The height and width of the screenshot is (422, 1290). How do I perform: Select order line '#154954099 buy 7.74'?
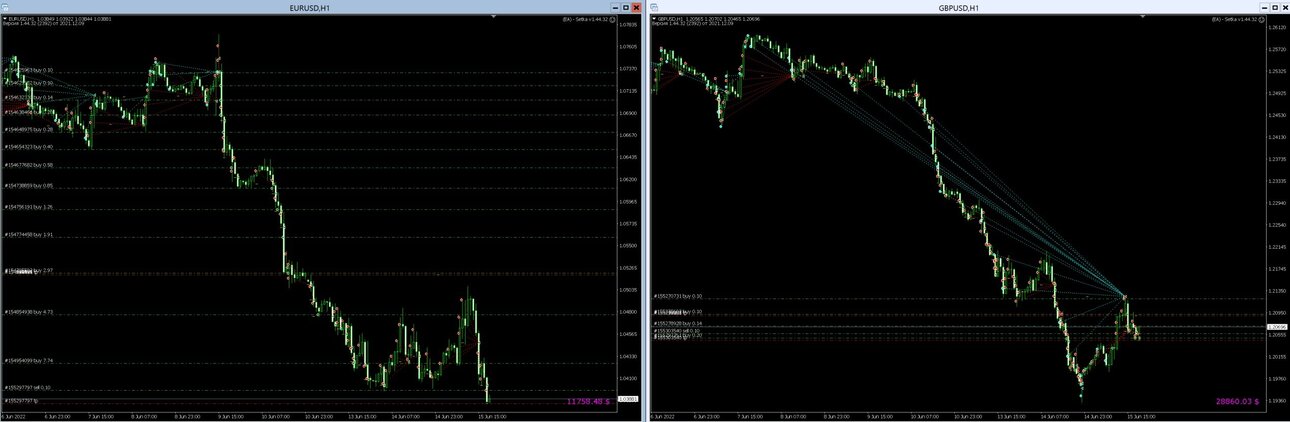[29, 360]
